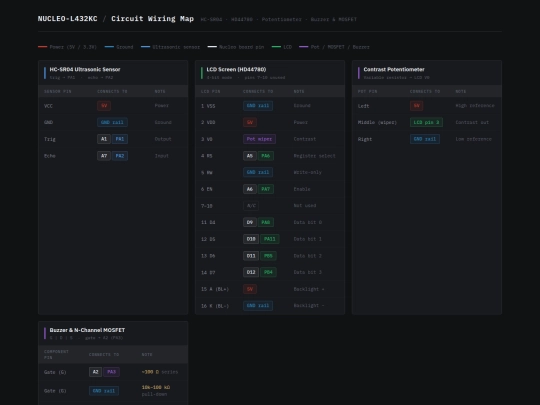Click the PA1 badge in Trig row
The width and height of the screenshot is (540, 405).
pyautogui.click(x=120, y=139)
